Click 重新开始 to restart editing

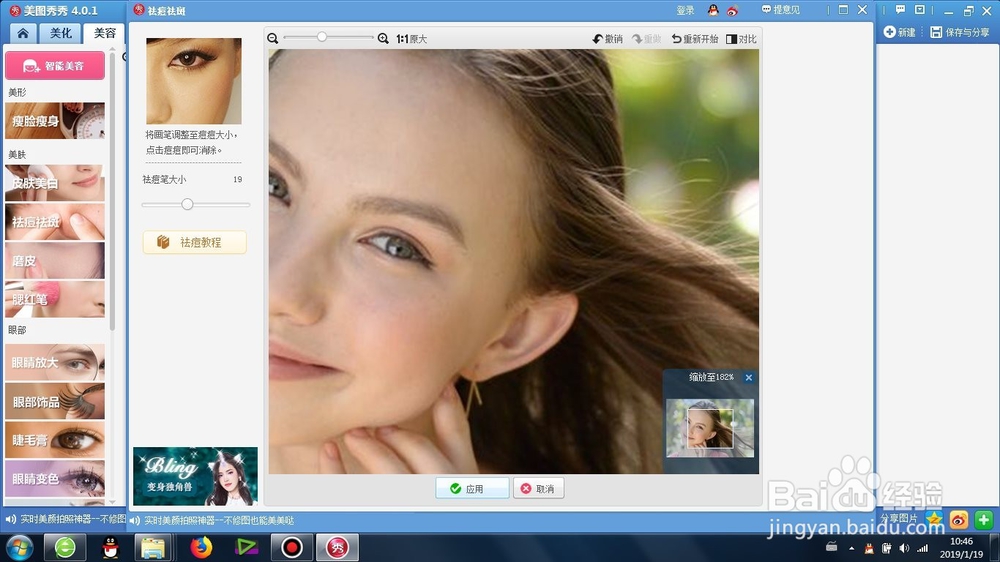[x=694, y=39]
